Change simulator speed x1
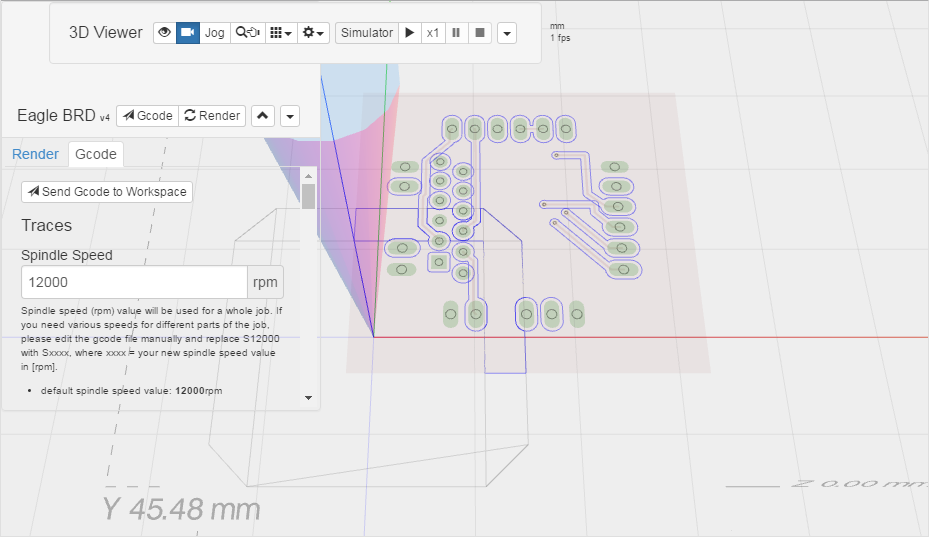Image resolution: width=929 pixels, height=537 pixels. [x=433, y=33]
